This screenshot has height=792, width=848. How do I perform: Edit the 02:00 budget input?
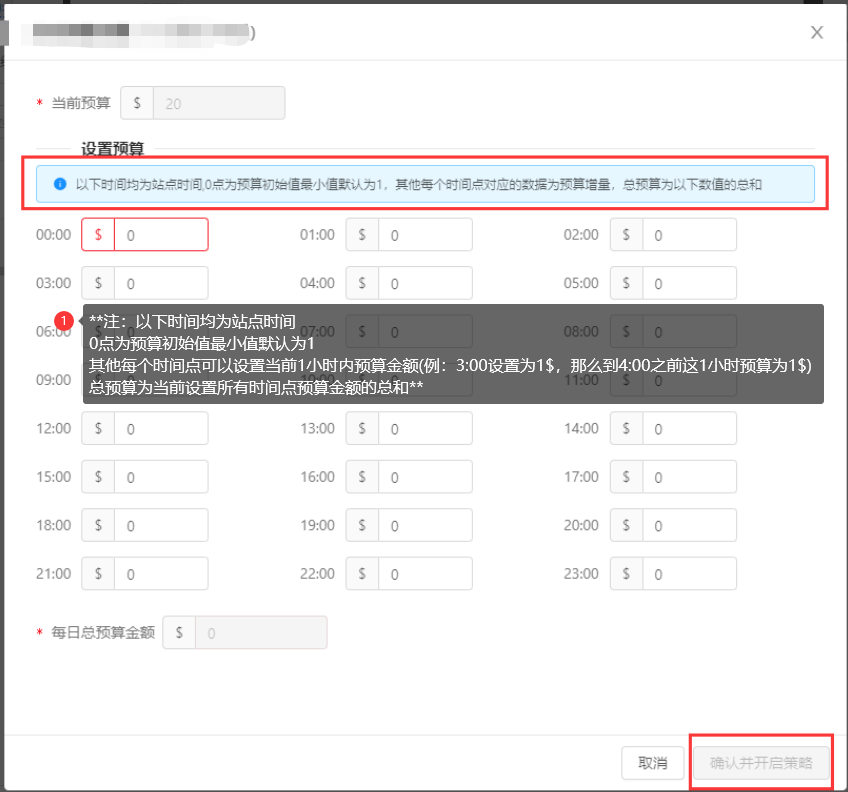[x=689, y=234]
